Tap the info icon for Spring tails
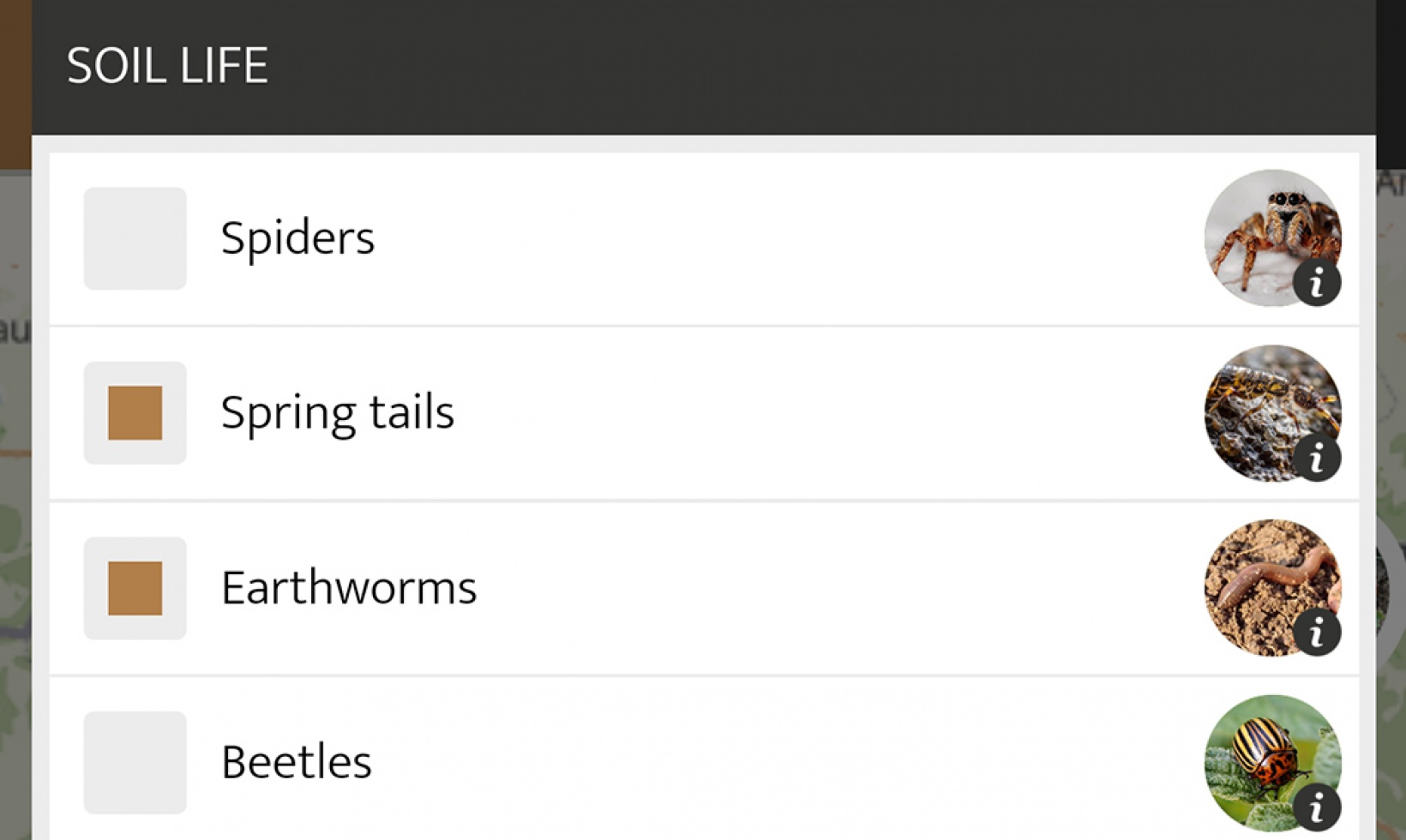Screen dimensions: 1406x840 1318,459
